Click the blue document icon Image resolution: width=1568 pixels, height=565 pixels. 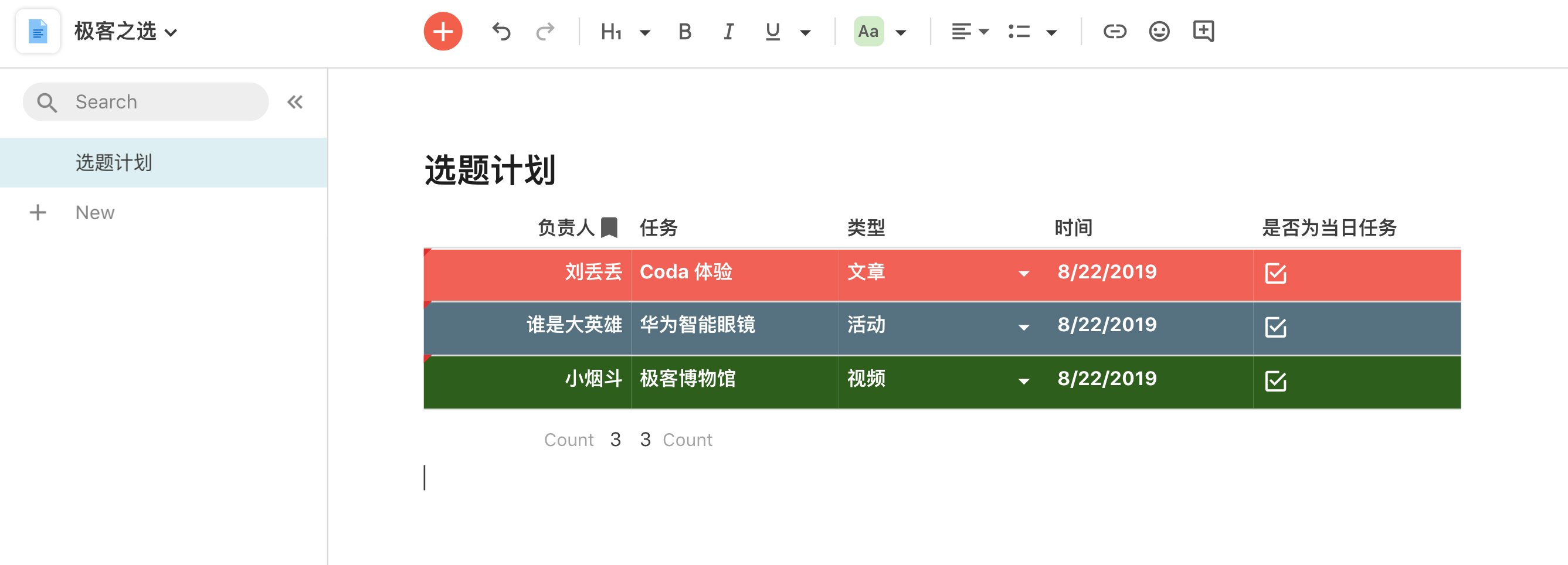tap(38, 31)
